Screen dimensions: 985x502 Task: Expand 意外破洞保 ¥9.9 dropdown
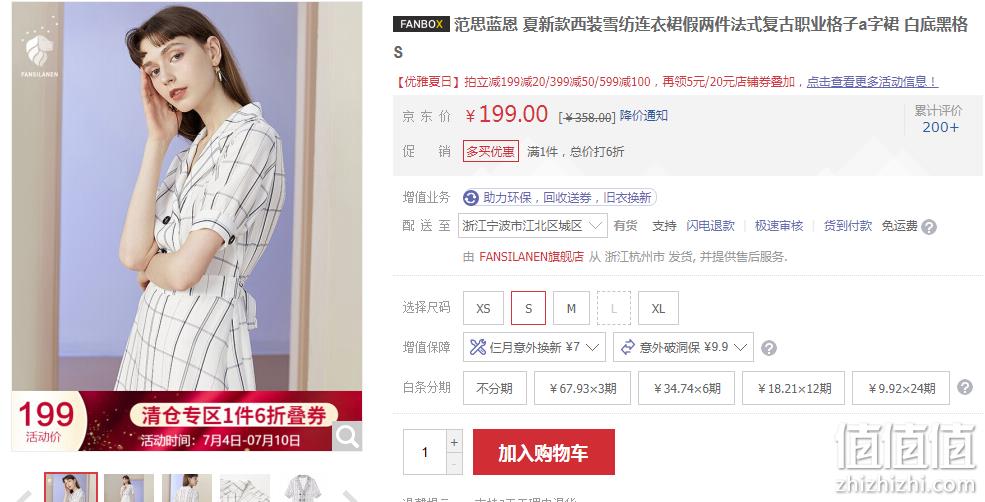click(x=683, y=347)
